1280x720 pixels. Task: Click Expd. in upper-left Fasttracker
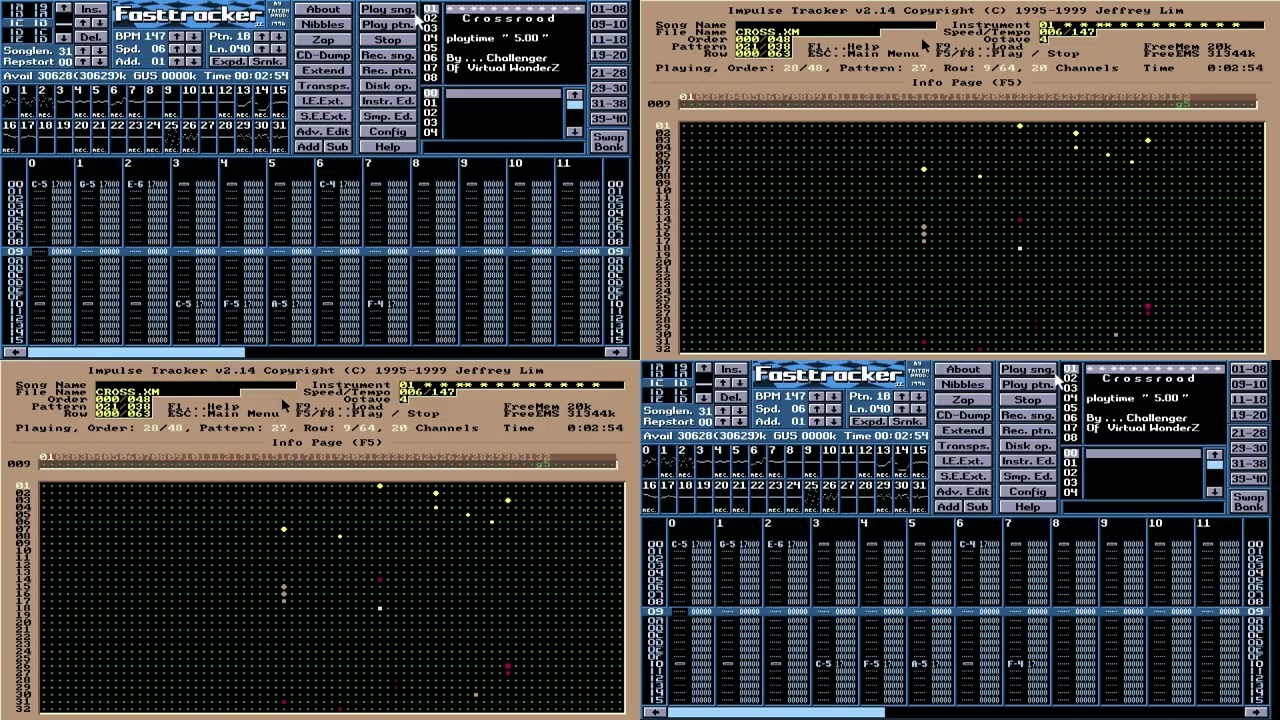[x=228, y=61]
